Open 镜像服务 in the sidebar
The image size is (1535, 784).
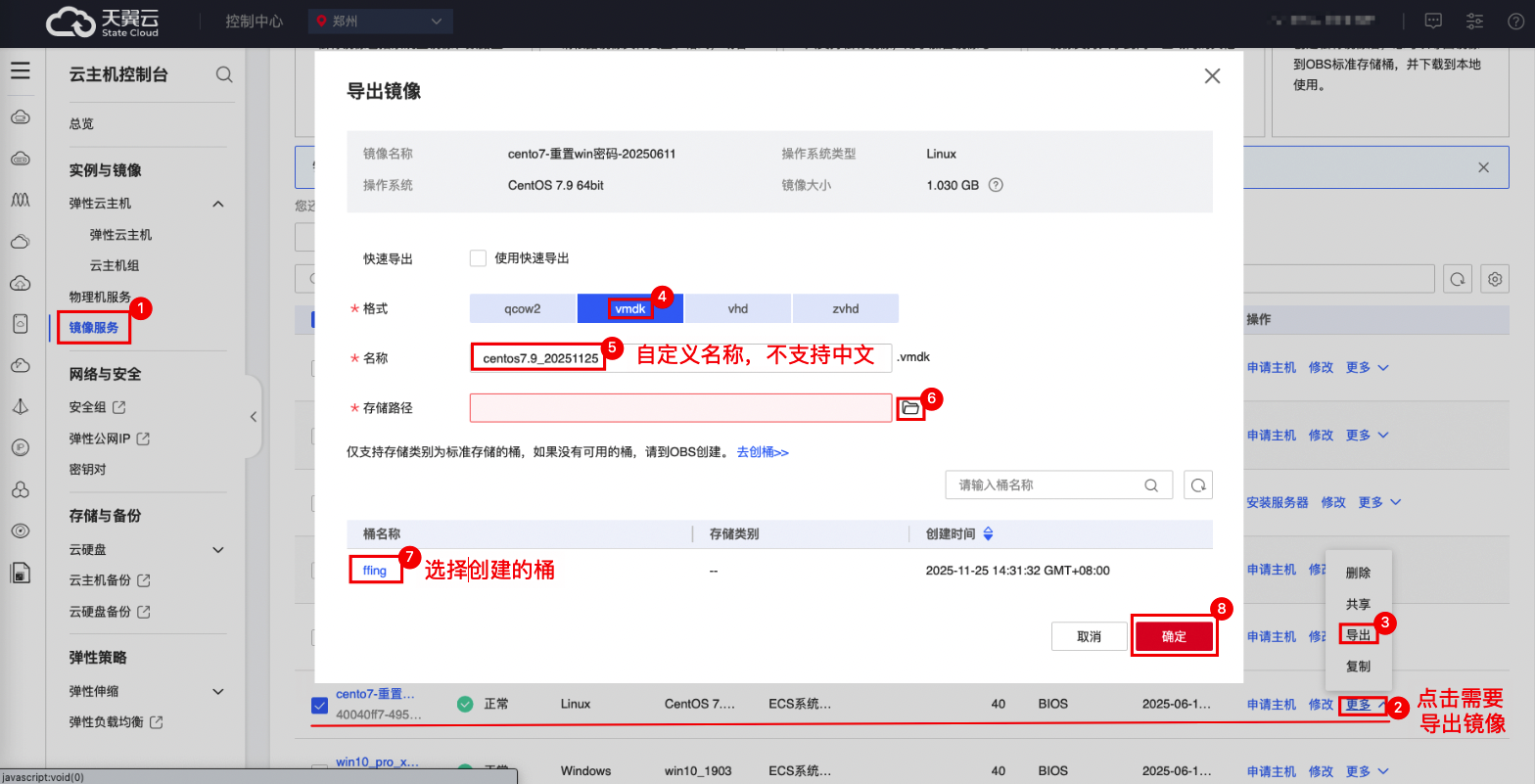94,328
